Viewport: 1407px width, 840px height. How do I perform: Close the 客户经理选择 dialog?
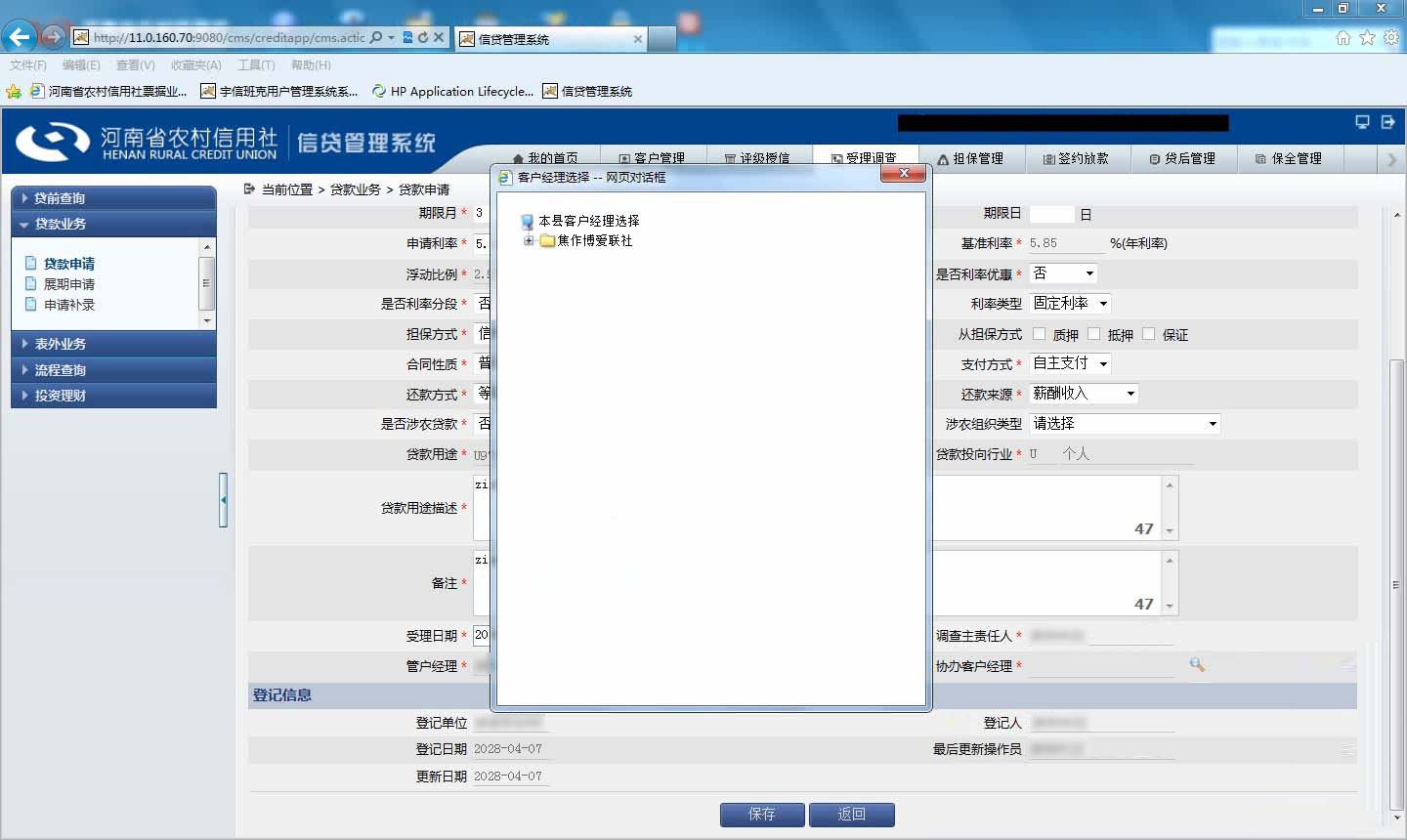pyautogui.click(x=904, y=173)
